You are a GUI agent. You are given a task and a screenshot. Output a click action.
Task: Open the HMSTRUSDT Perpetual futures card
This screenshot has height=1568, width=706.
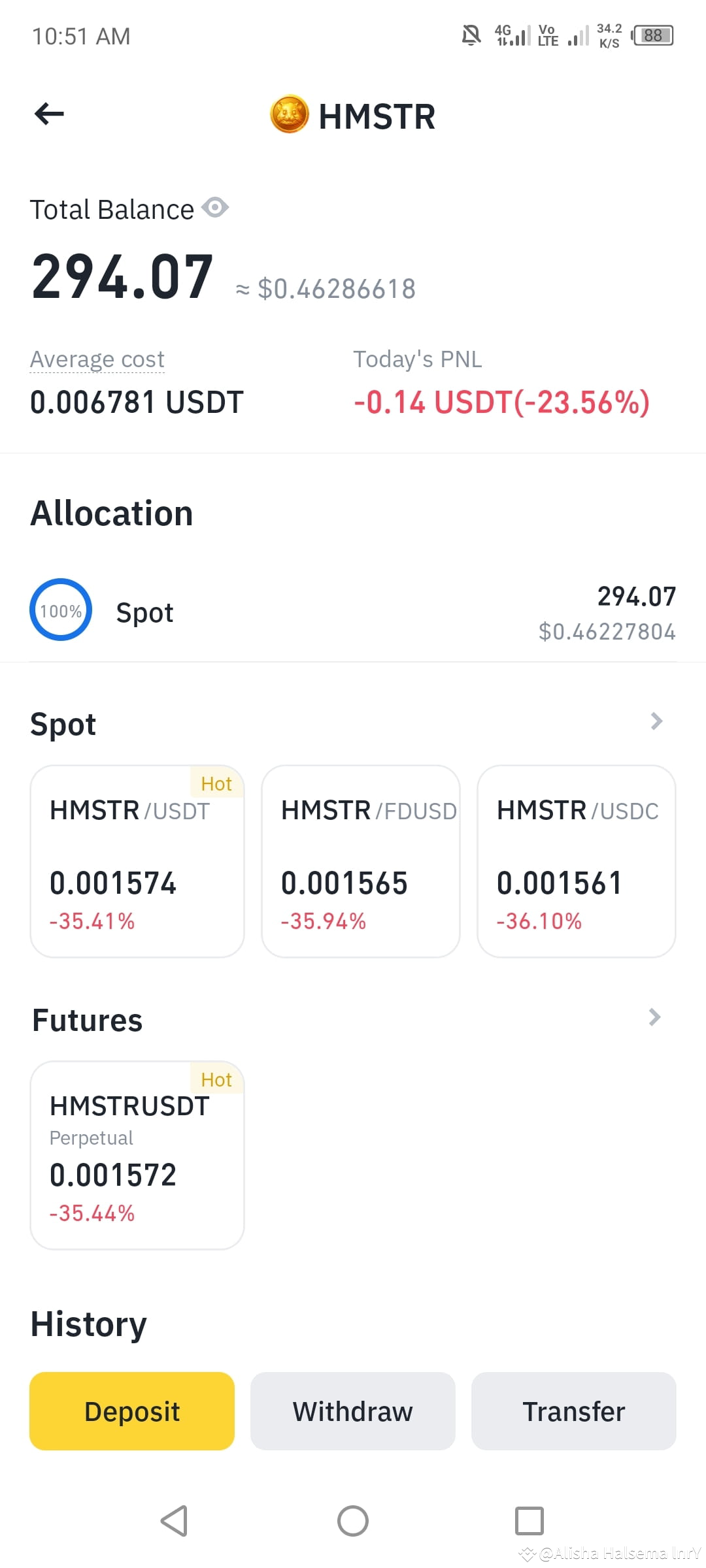[137, 1155]
